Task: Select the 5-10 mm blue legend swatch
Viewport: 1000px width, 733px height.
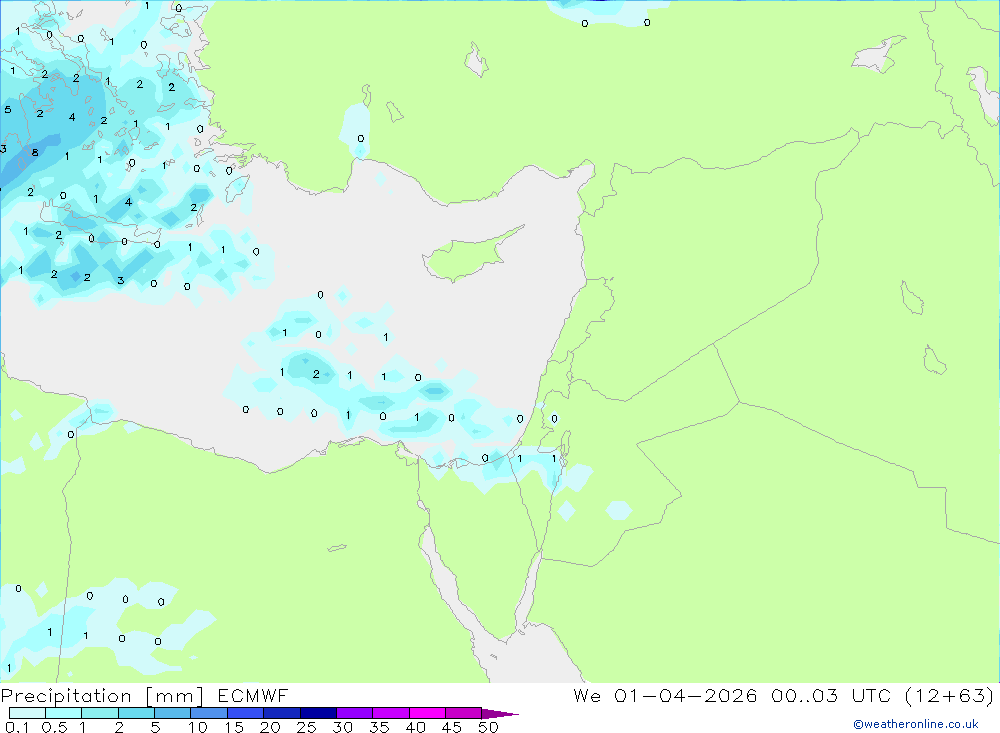Action: coord(172,713)
